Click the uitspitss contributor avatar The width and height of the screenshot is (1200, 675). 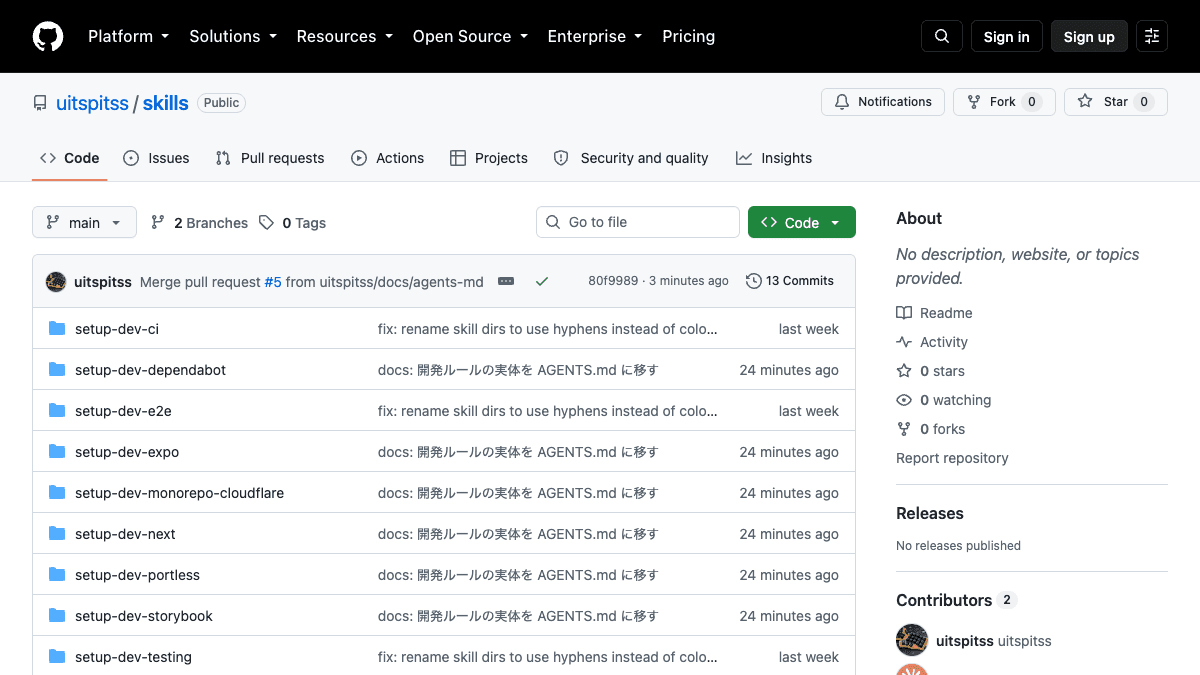point(912,641)
